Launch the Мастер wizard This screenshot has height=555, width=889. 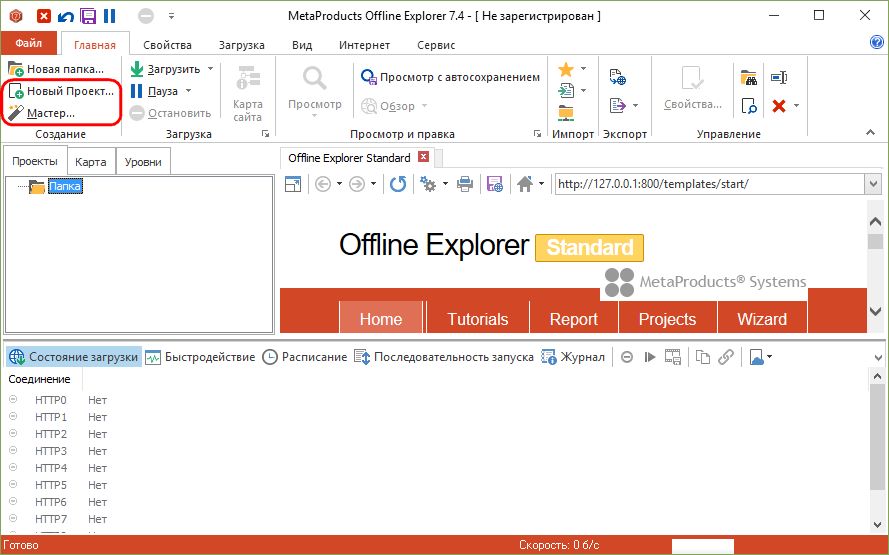(x=41, y=113)
